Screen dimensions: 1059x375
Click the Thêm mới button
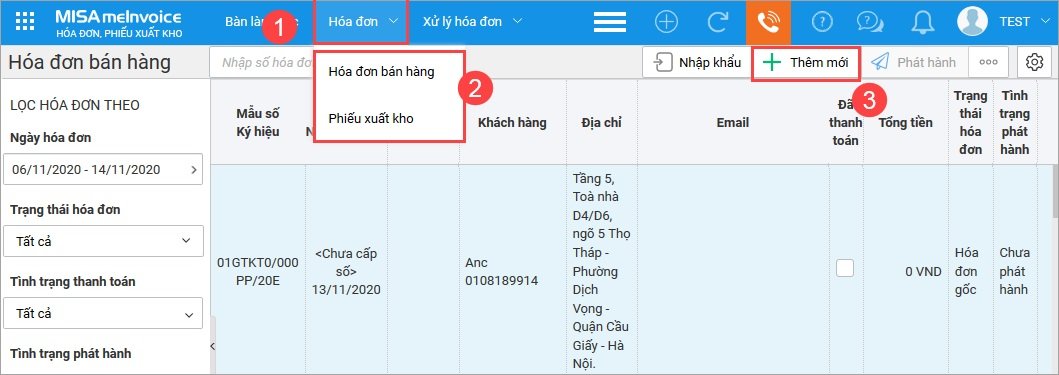806,63
